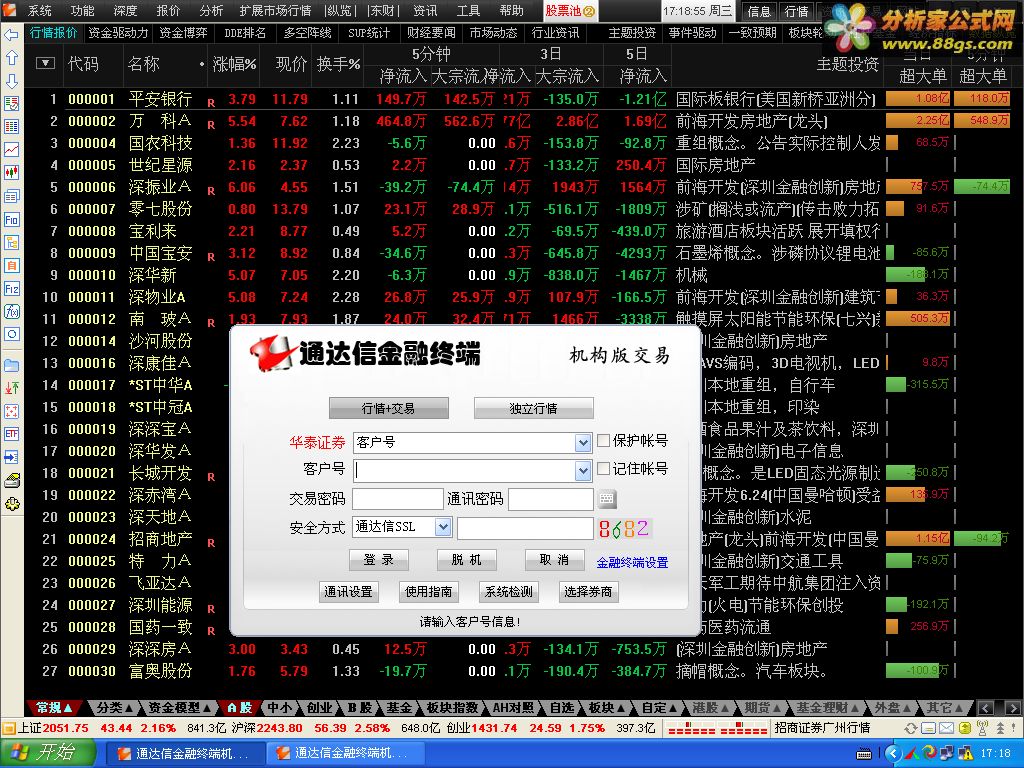Click 平安银行 orange 1.08亿 fund bar
This screenshot has width=1024, height=768.
coord(918,99)
